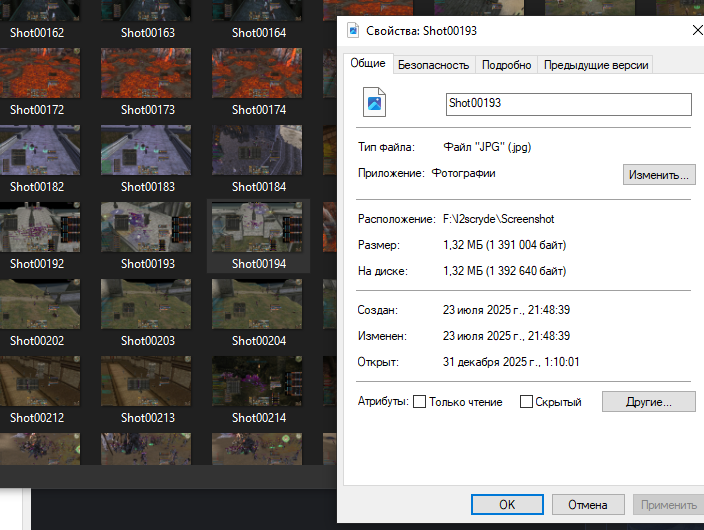Viewport: 704px width, 530px height.
Task: Click the file name field with Shot00193
Action: (568, 104)
